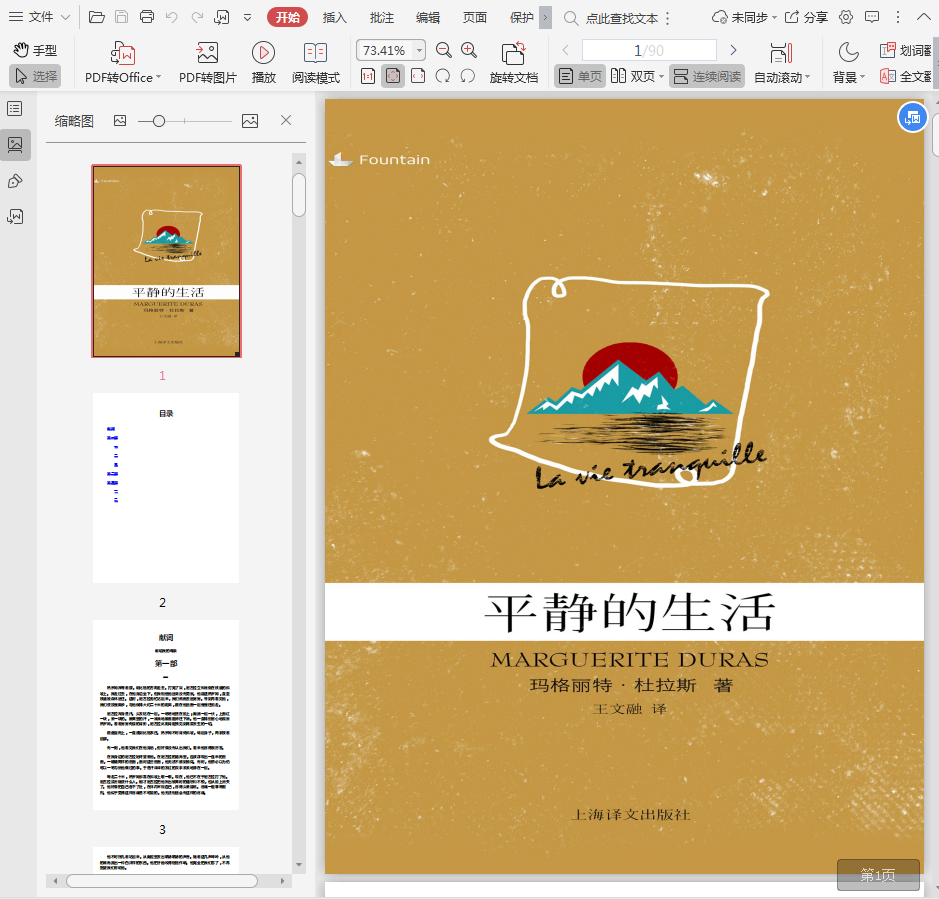Open the zoom percentage dropdown
Screen dimensions: 939x899
pyautogui.click(x=418, y=50)
